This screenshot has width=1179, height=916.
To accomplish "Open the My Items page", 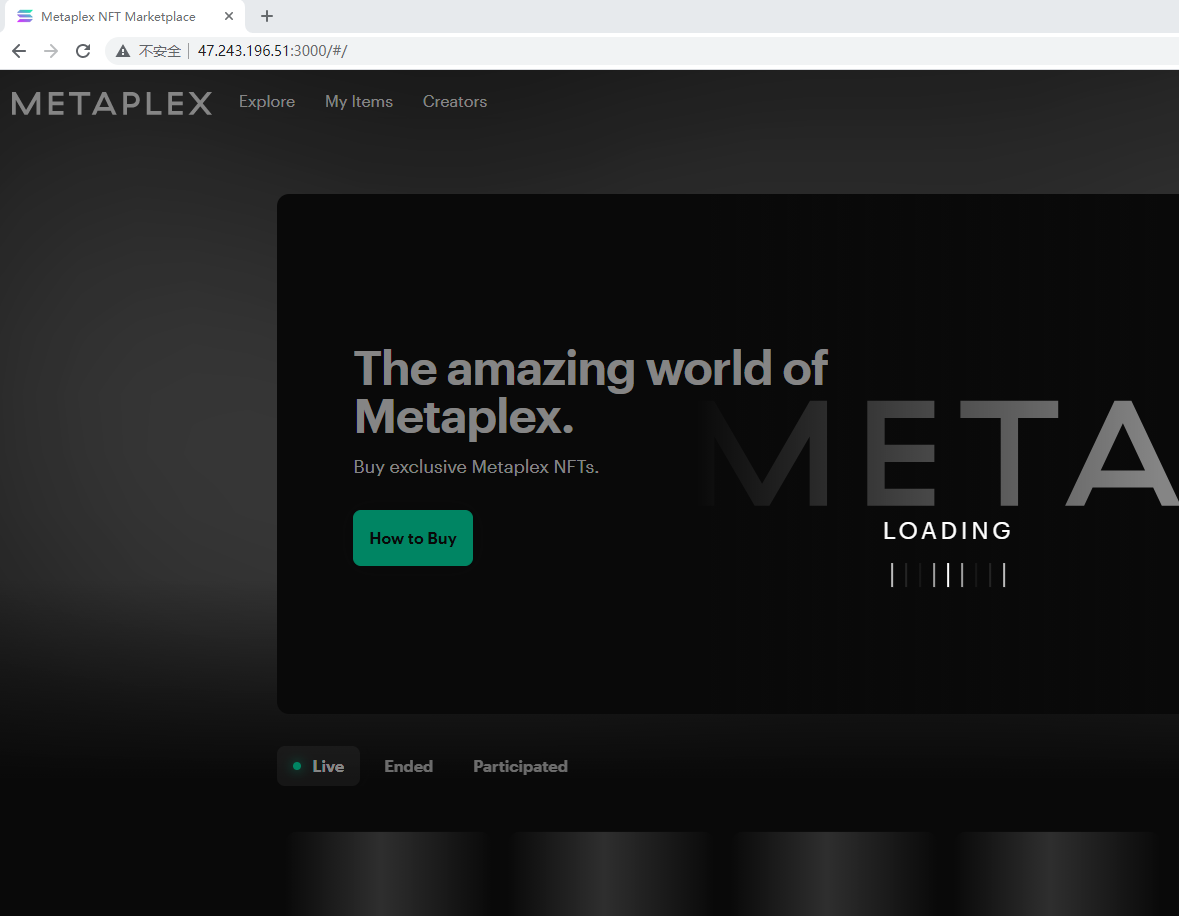I will coord(359,101).
